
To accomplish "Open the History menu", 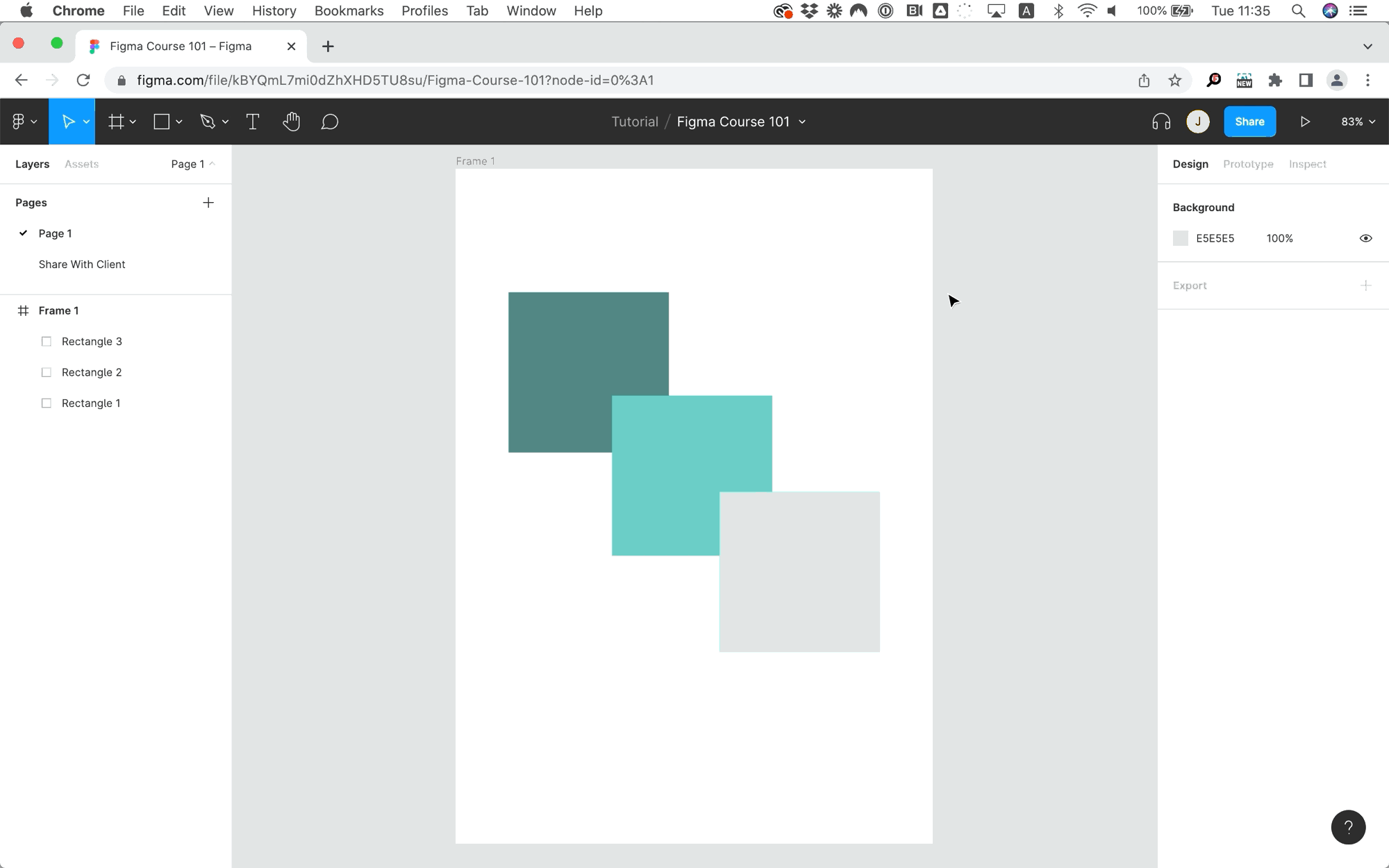I will pyautogui.click(x=274, y=11).
